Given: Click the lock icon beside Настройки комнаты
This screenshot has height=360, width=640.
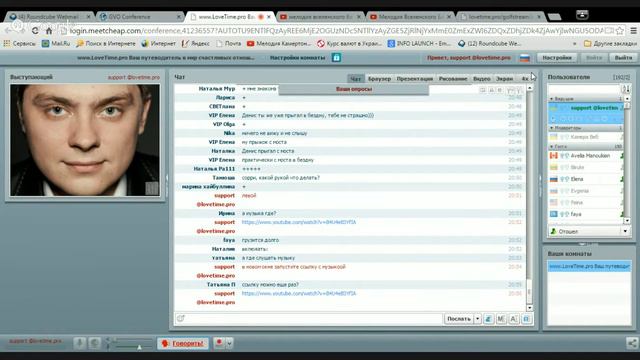Looking at the screenshot, I should point(336,58).
